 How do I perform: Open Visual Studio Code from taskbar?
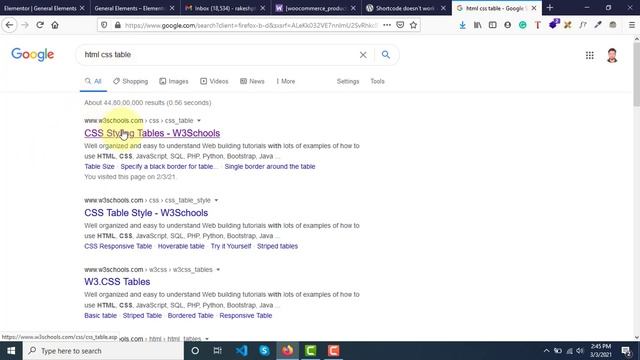coord(241,351)
